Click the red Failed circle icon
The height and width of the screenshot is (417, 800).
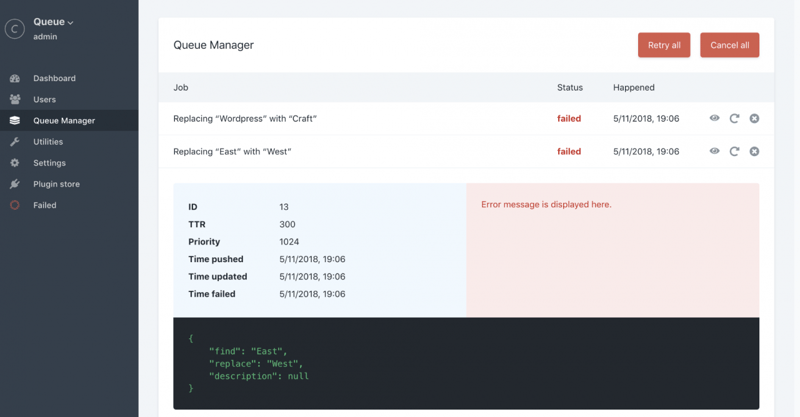[15, 205]
